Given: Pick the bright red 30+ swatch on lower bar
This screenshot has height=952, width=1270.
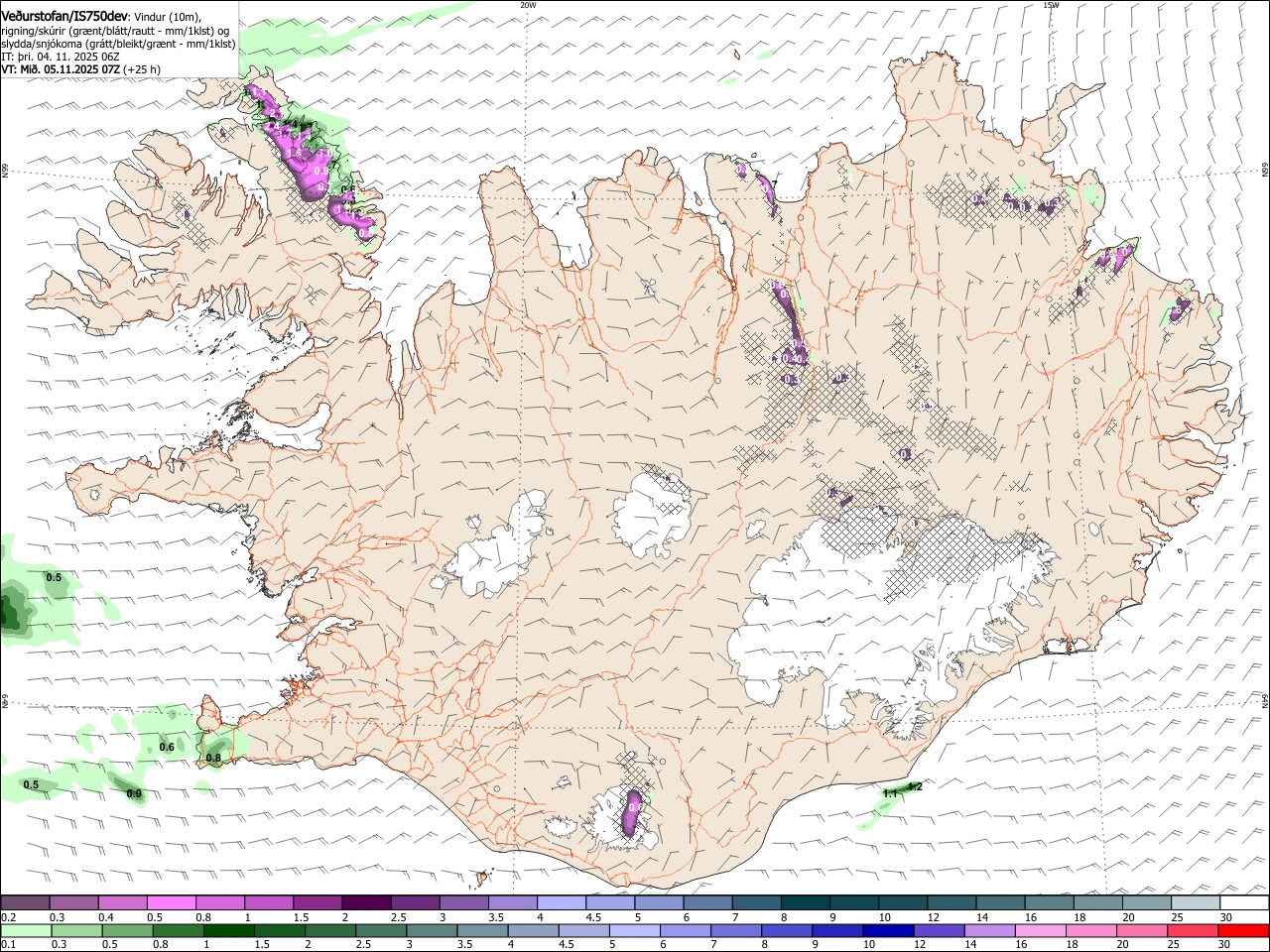Looking at the screenshot, I should coord(1243,930).
